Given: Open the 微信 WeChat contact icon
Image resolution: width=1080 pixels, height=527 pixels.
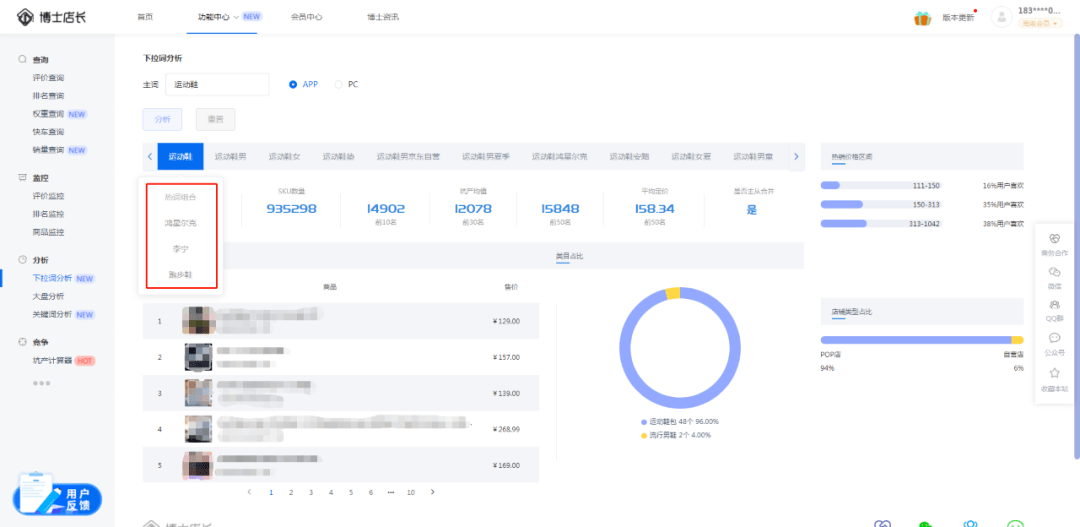Looking at the screenshot, I should [1054, 273].
